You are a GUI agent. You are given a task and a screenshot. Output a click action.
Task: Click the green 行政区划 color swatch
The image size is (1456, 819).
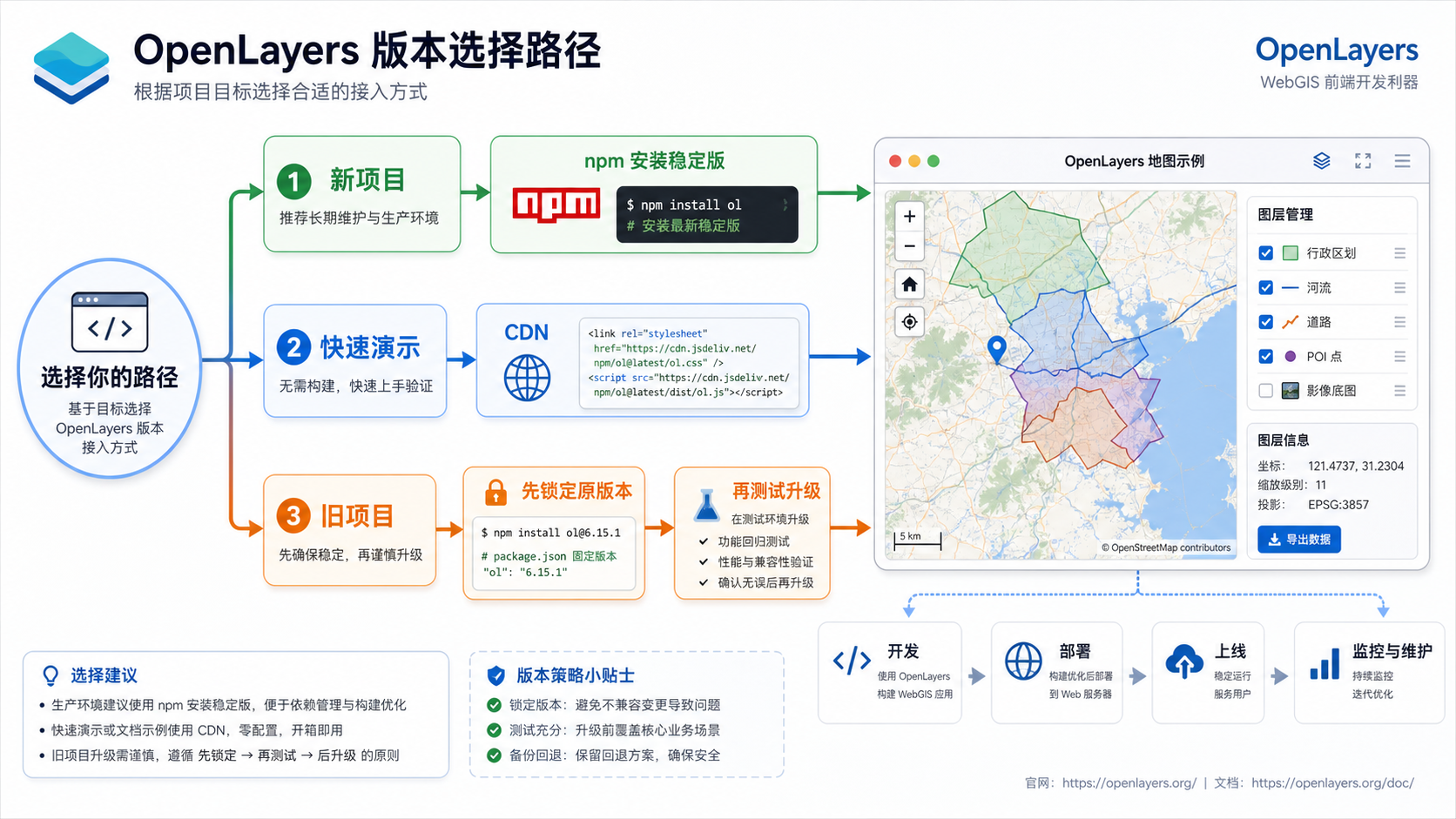(1291, 253)
